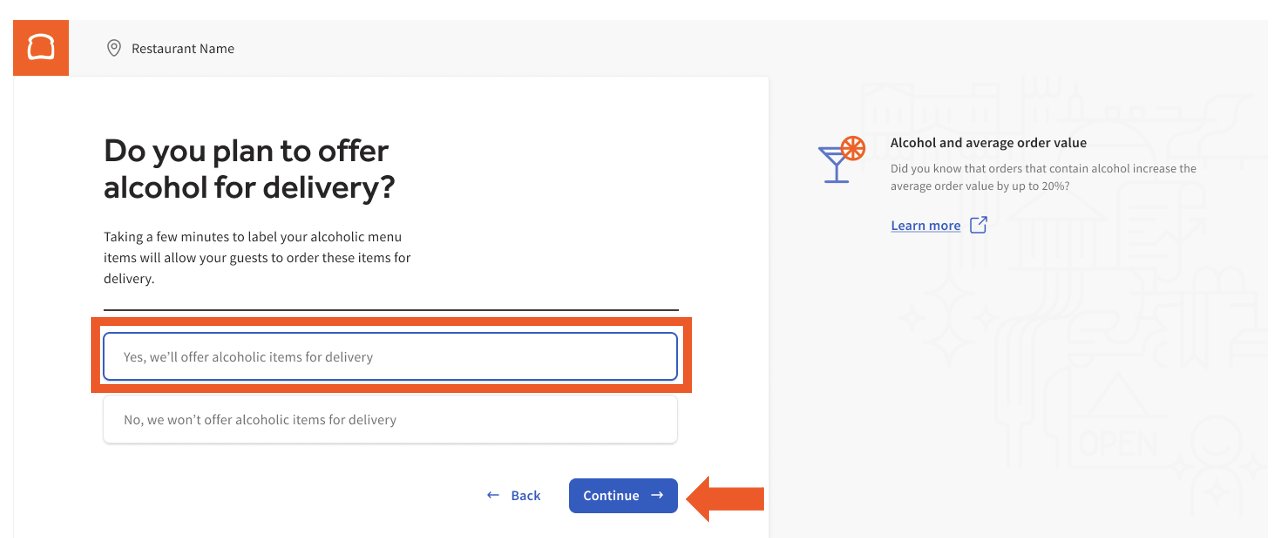Go back using the Back link

pos(525,496)
